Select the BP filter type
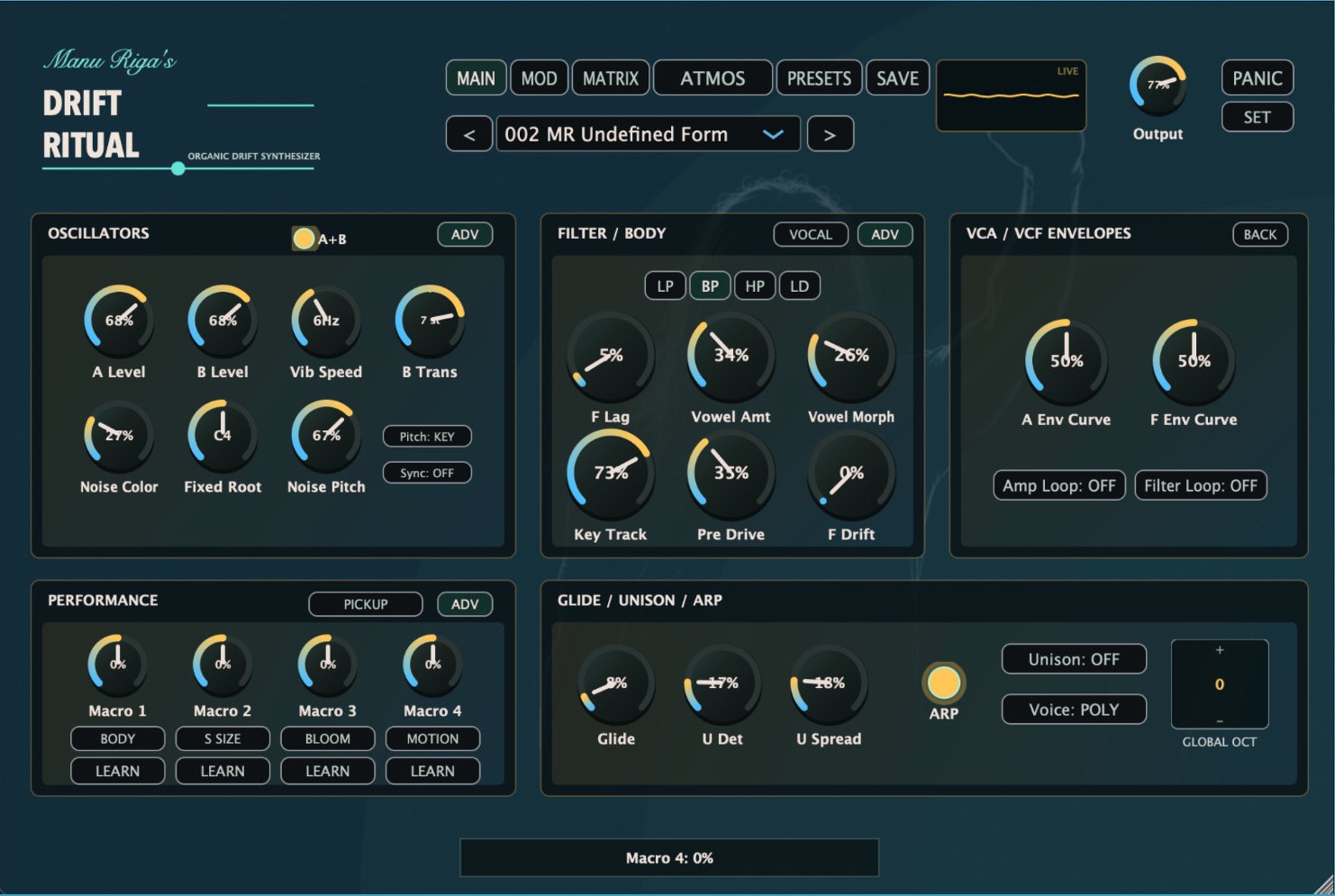 point(710,286)
